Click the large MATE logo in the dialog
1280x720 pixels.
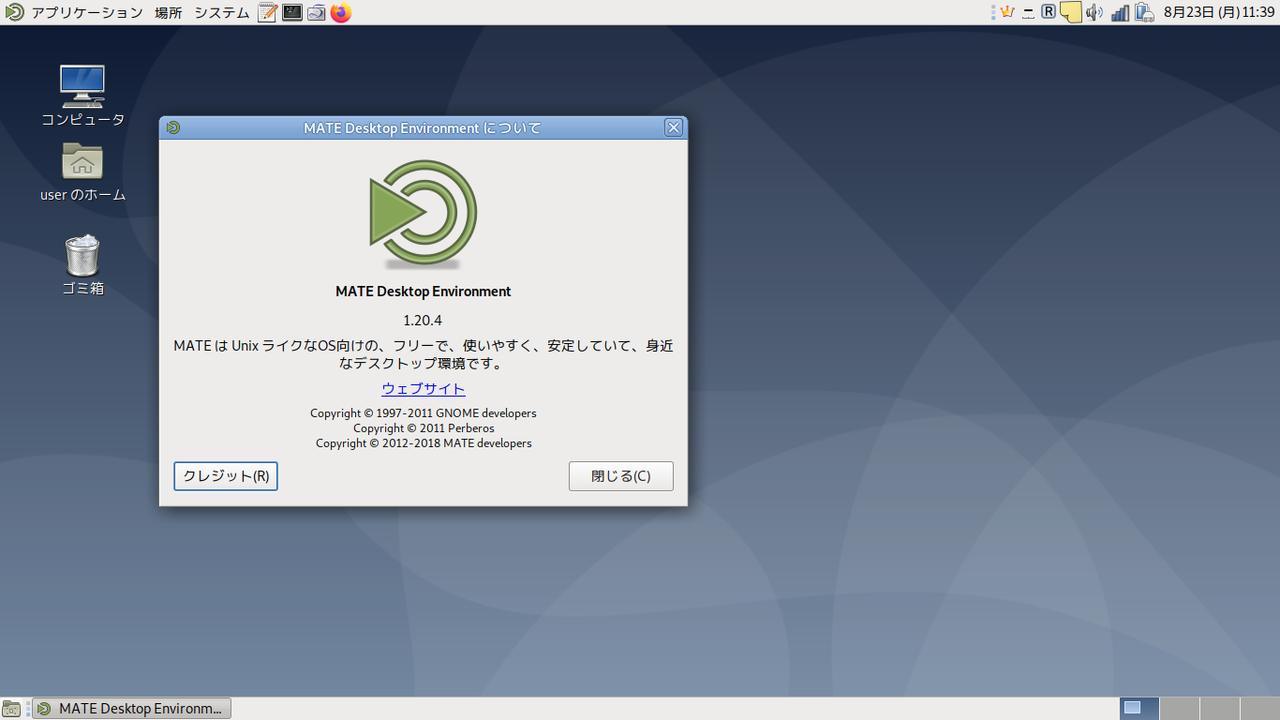pos(423,214)
